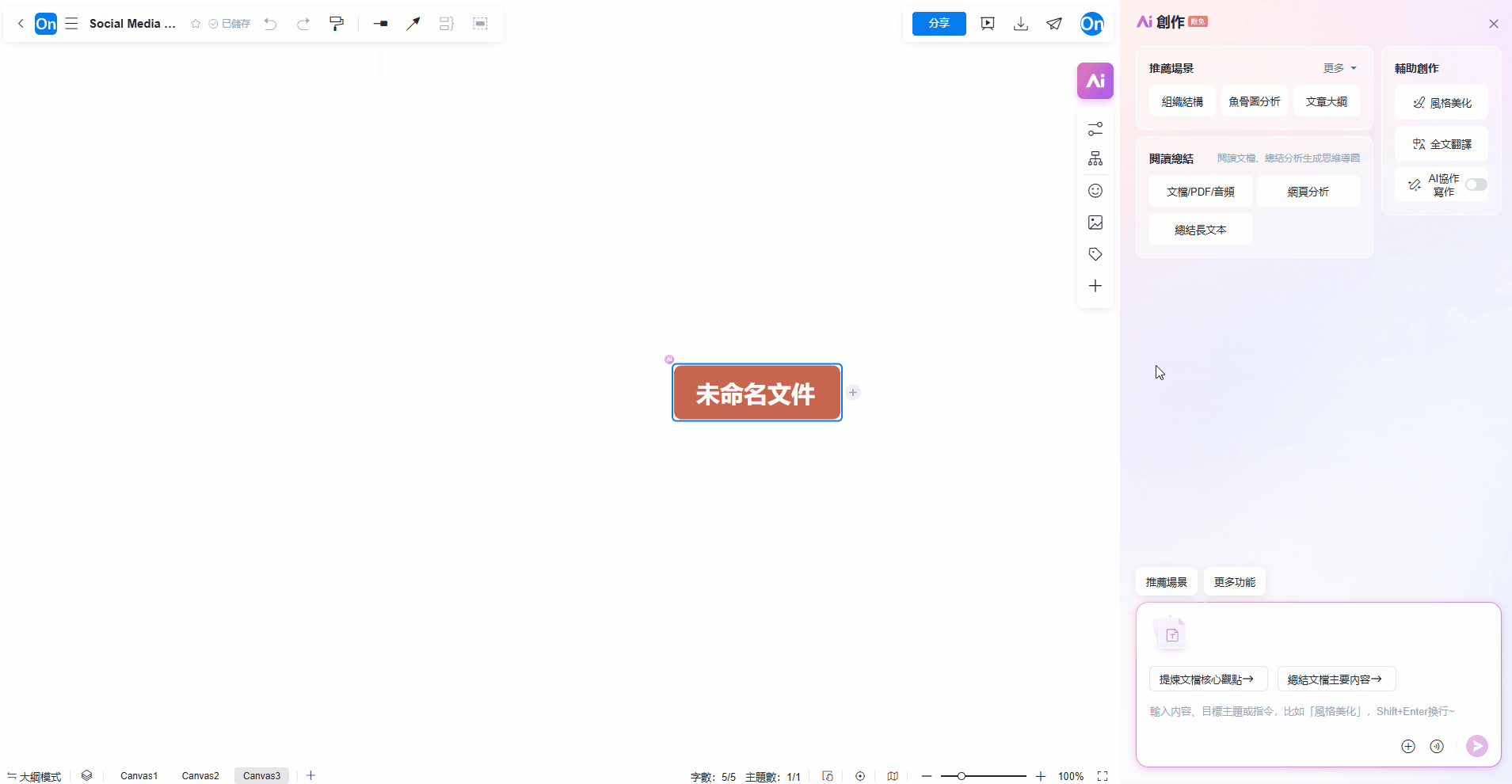Viewport: 1512px width, 784px height.
Task: Toggle the purple Ai panel button
Action: pyautogui.click(x=1095, y=81)
